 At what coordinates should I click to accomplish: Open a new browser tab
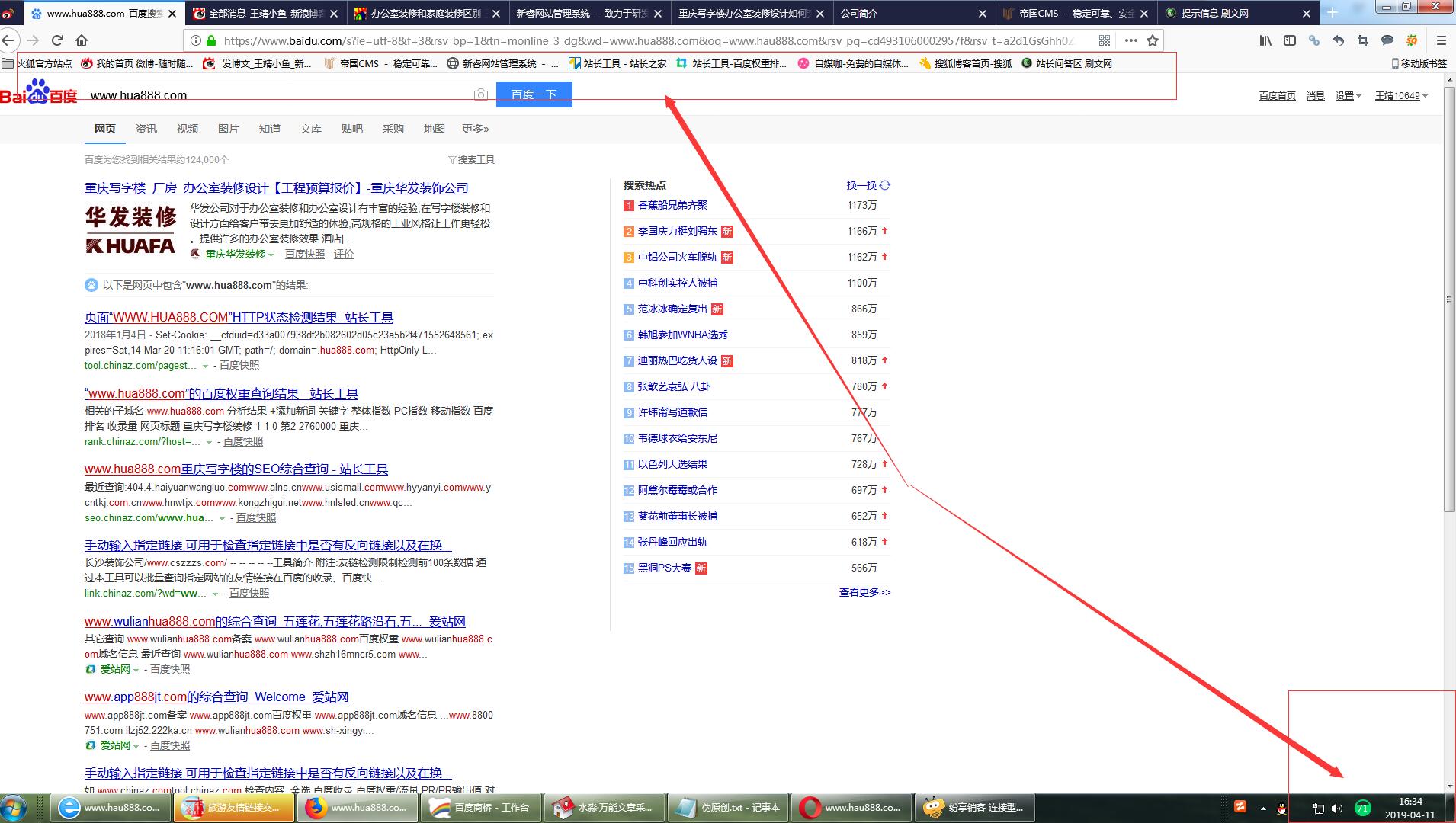coord(1332,12)
